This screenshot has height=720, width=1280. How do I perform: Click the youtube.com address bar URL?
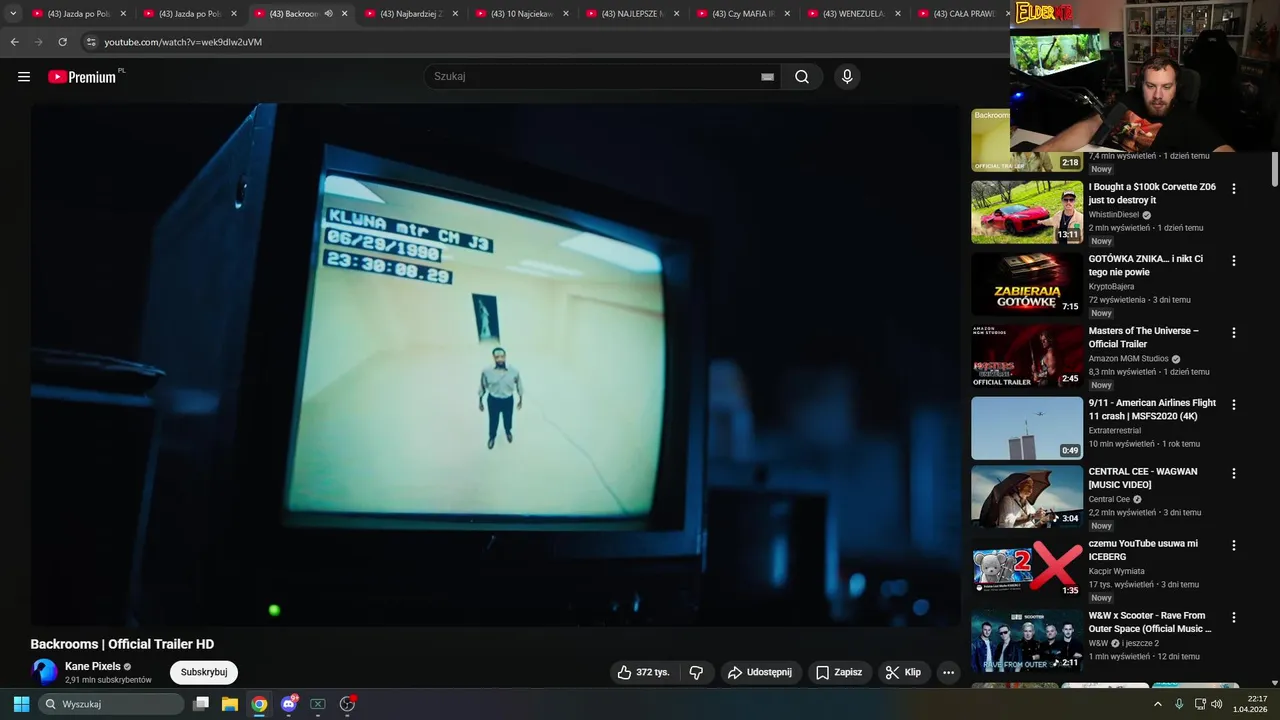183,42
